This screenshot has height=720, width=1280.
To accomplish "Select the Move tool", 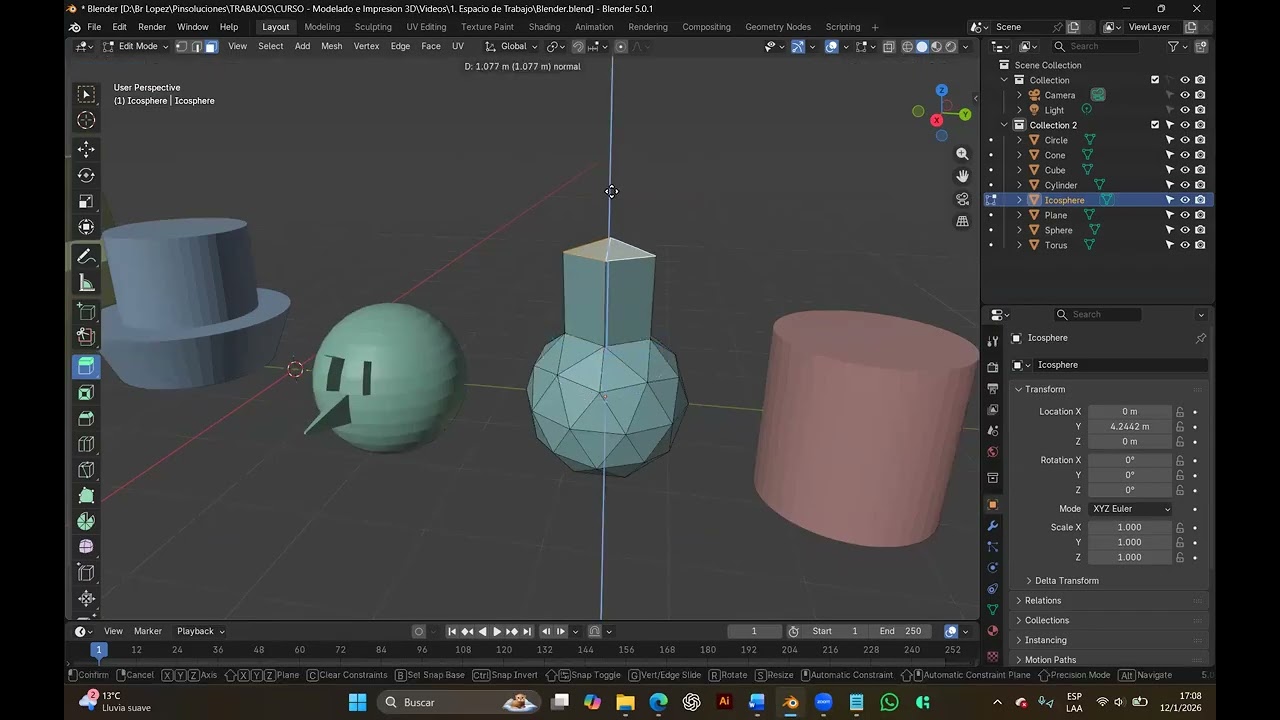I will [86, 149].
